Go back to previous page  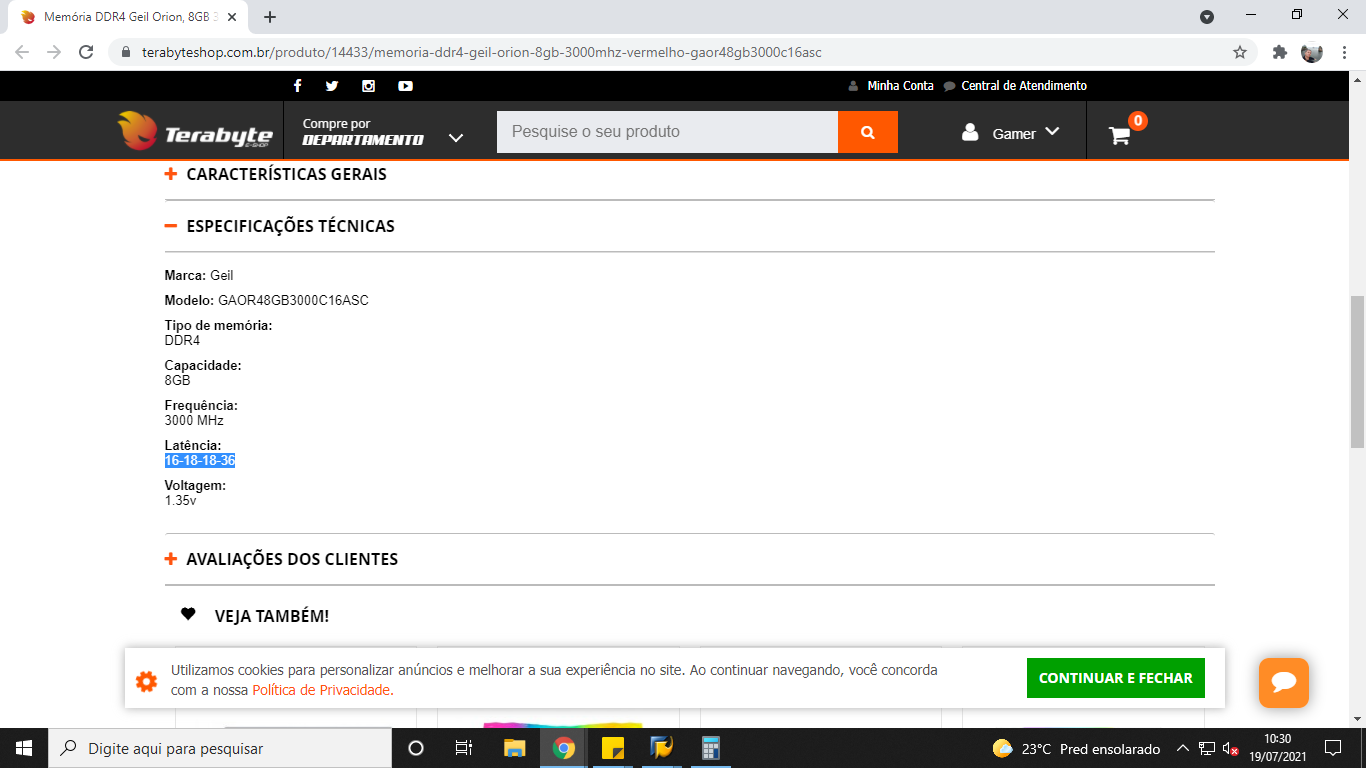point(22,52)
